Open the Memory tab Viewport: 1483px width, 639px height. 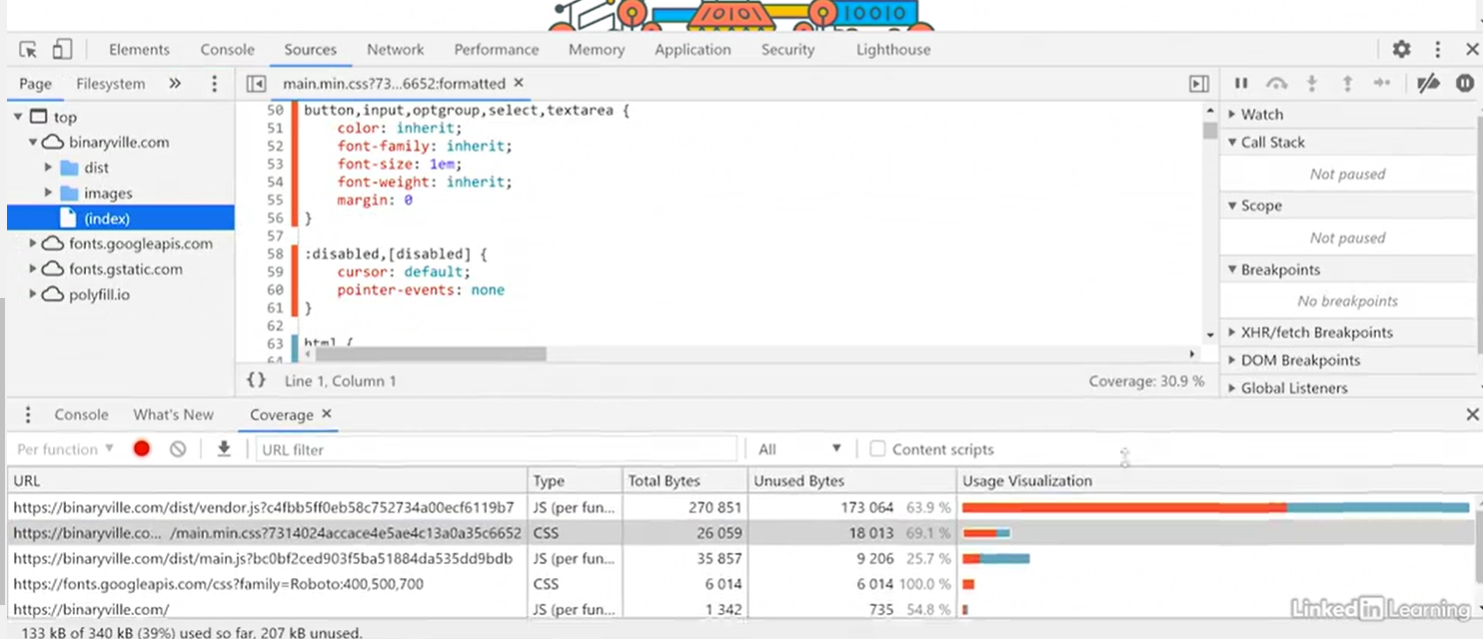pyautogui.click(x=596, y=49)
